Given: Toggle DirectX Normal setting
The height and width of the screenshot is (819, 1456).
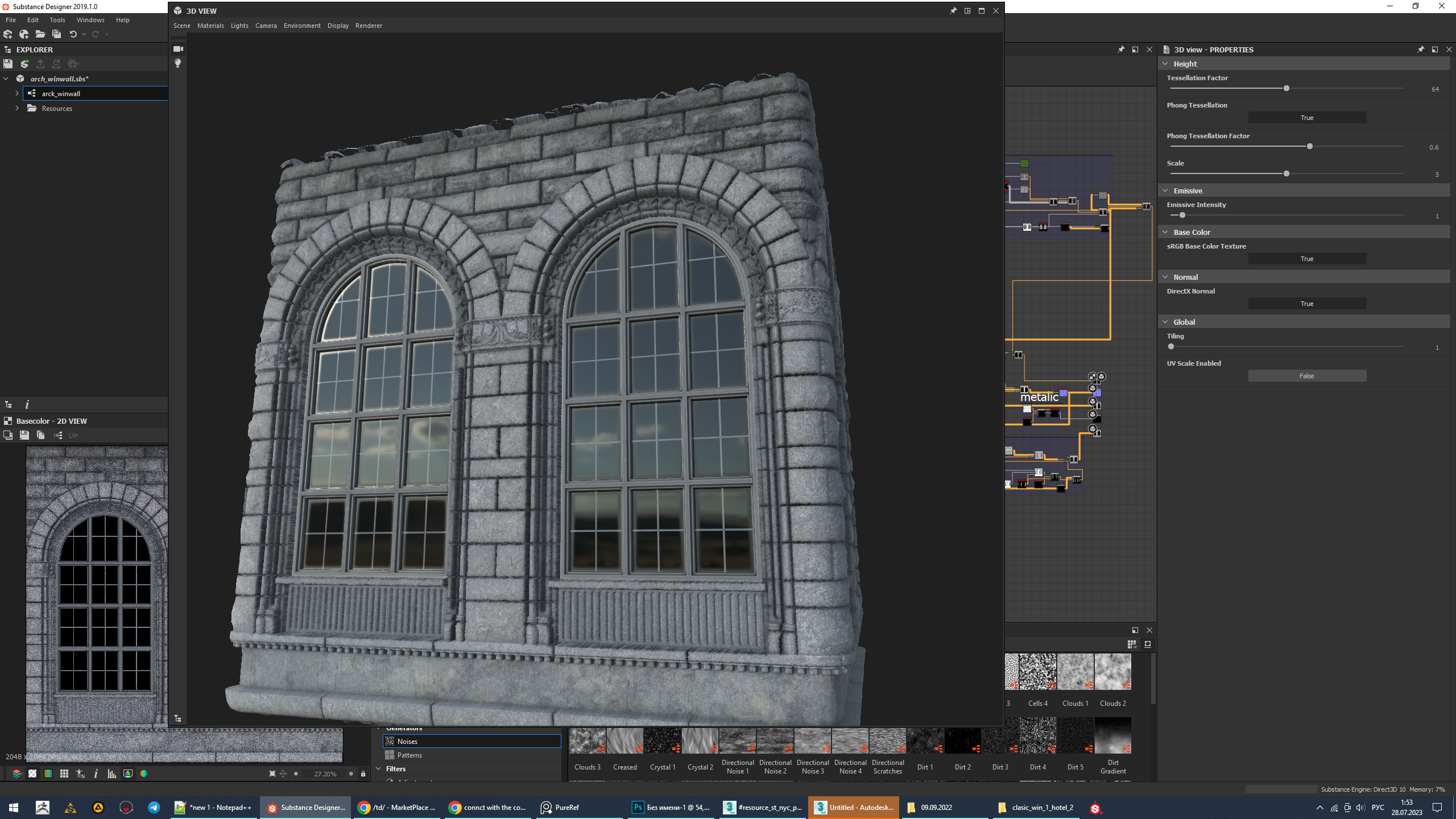Looking at the screenshot, I should [1306, 304].
